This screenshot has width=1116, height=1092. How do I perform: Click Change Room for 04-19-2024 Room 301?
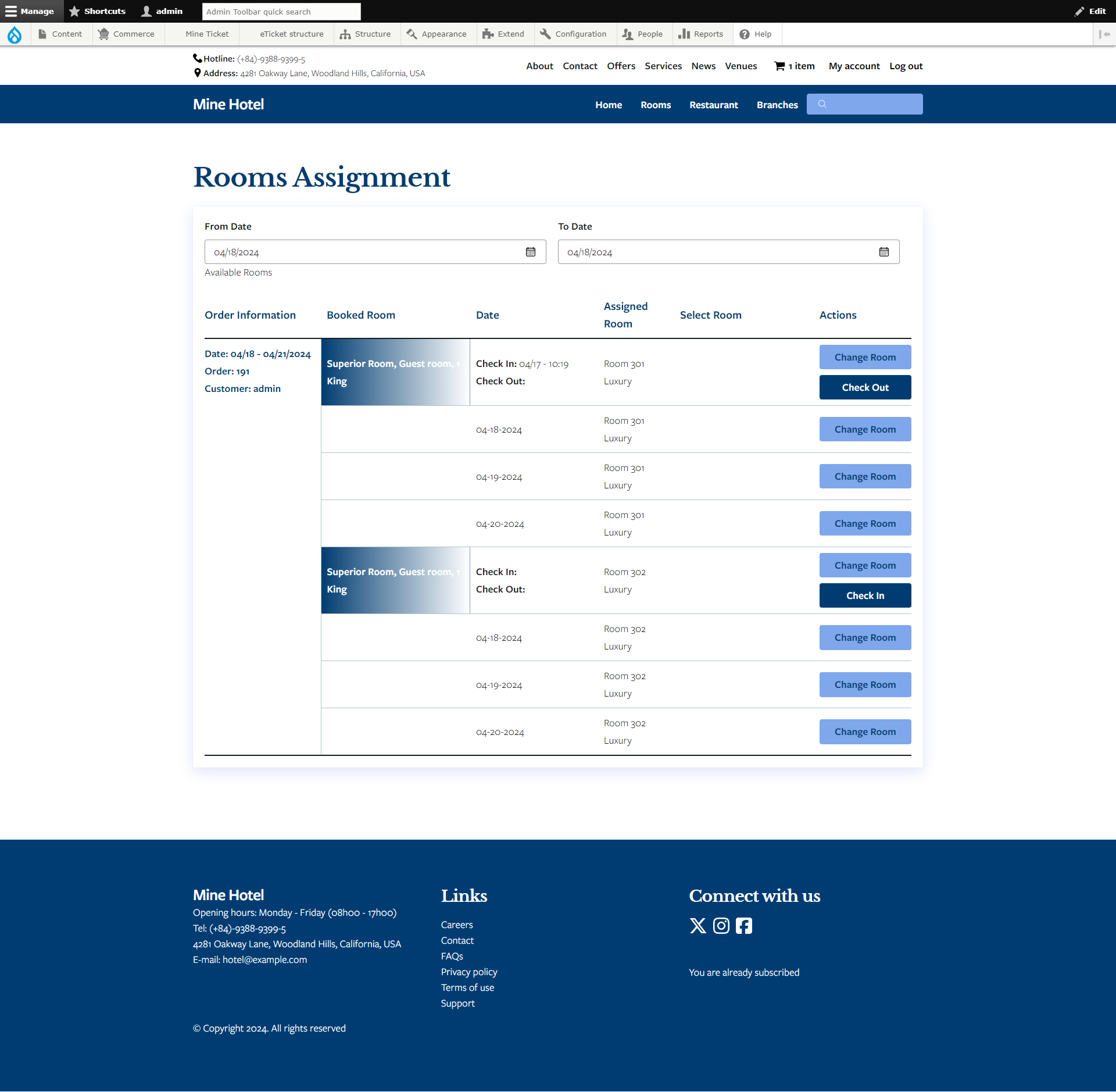[x=865, y=476]
